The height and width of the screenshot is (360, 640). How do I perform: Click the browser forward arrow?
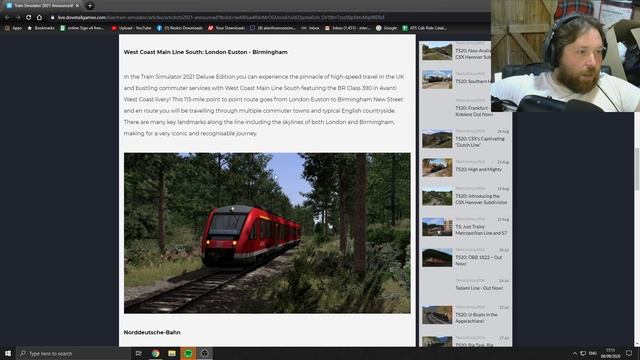tap(18, 18)
